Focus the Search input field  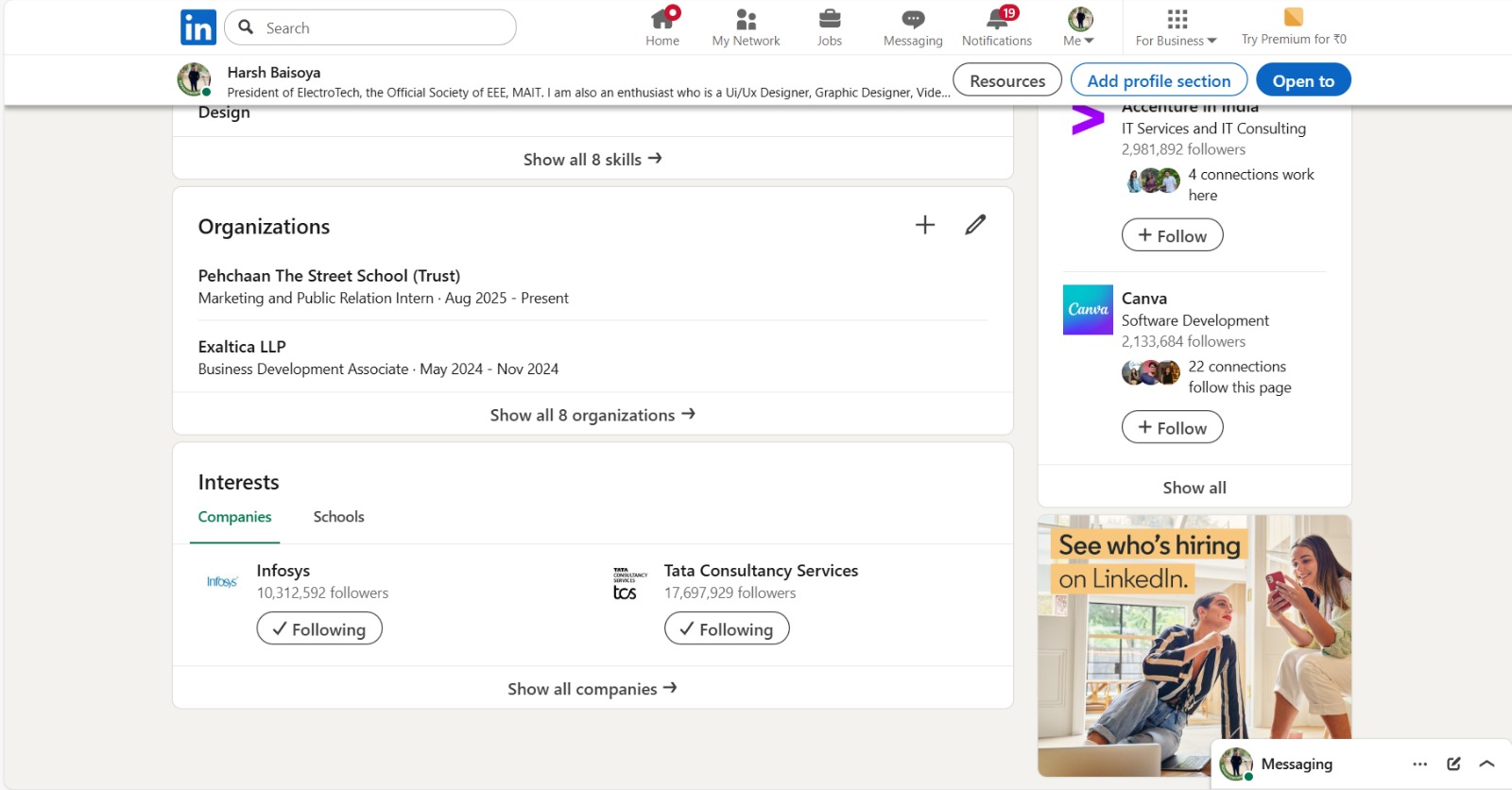point(370,27)
